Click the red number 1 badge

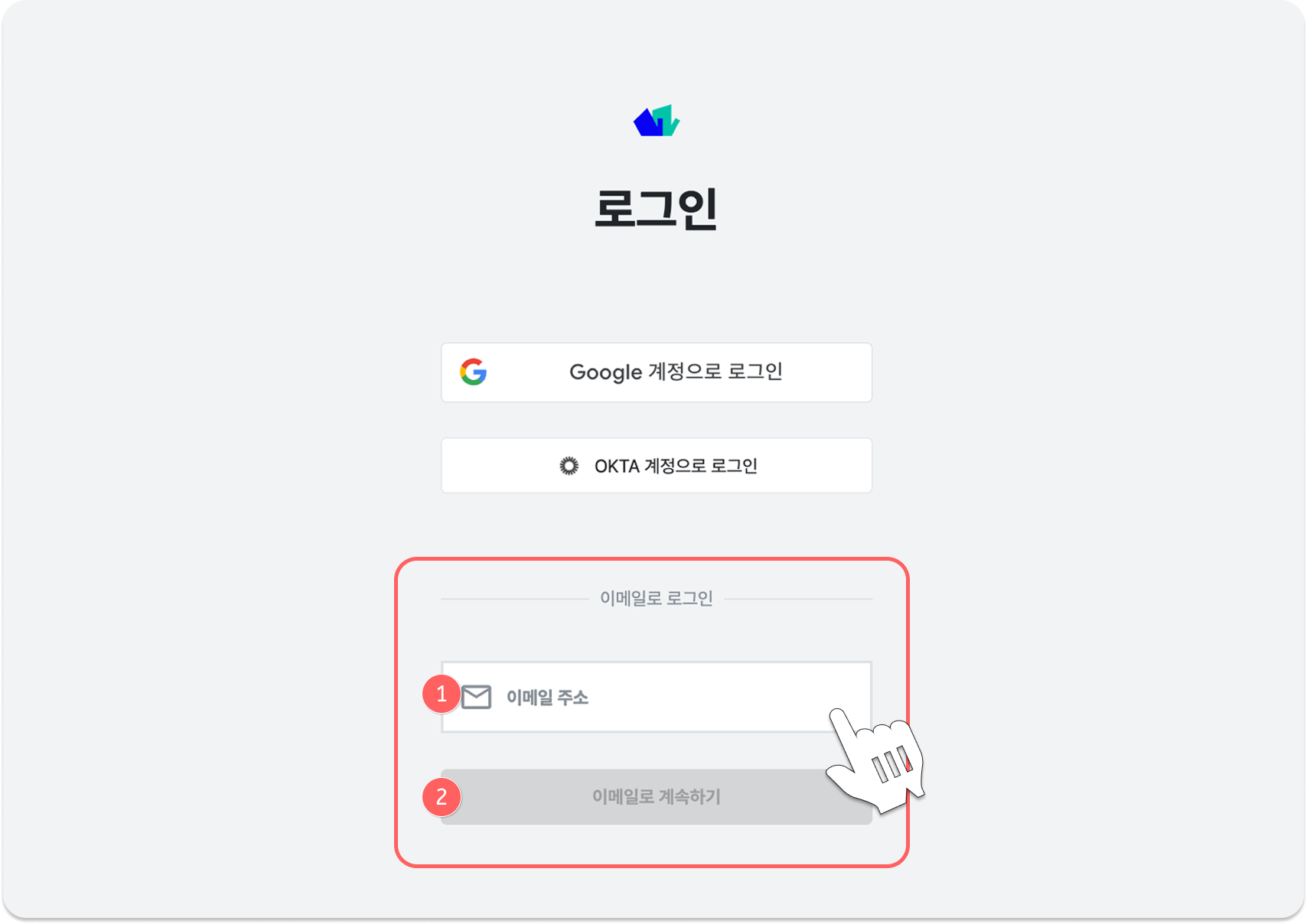coord(442,694)
